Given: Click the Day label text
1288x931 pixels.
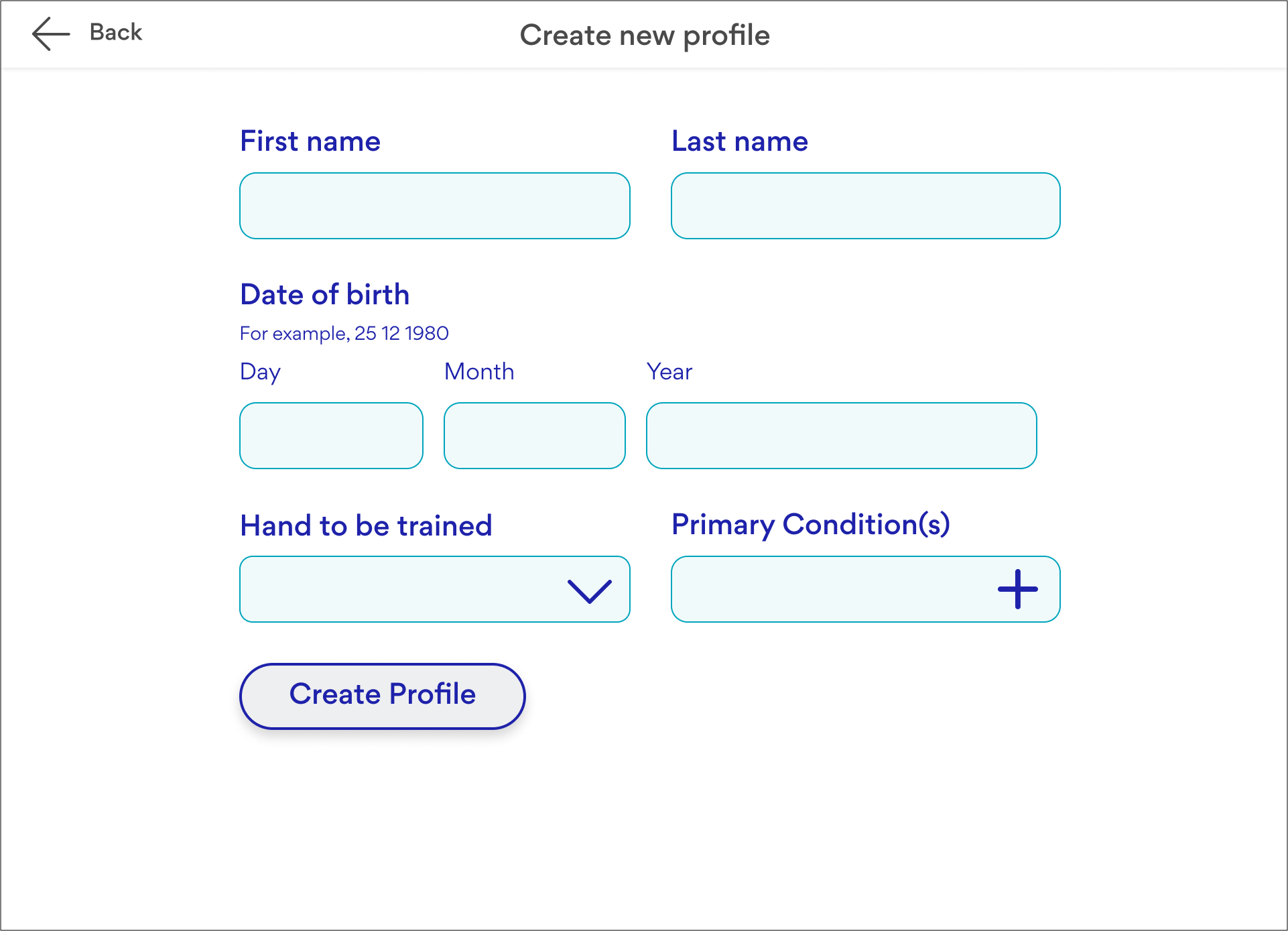Looking at the screenshot, I should click(x=260, y=372).
